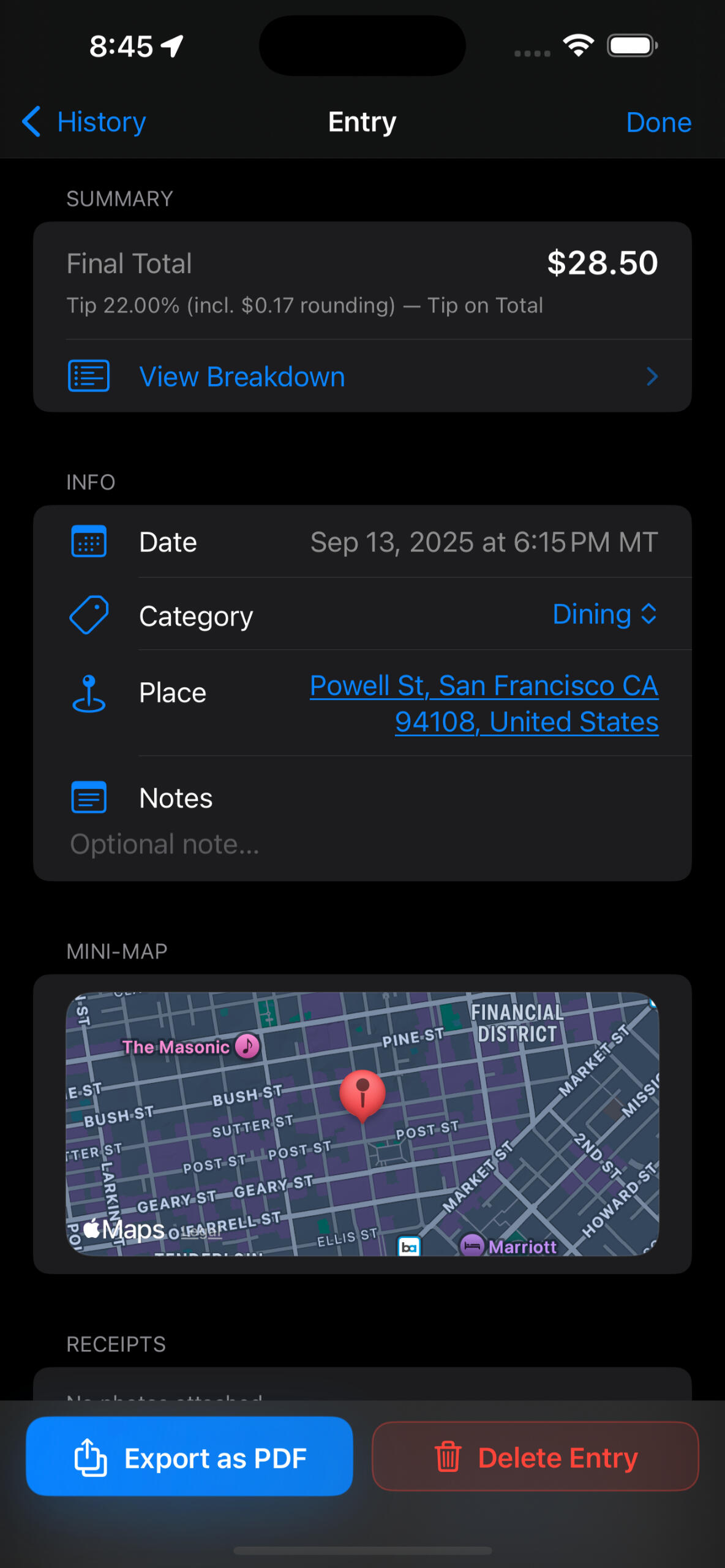
Task: Tap the $28.50 final total amount
Action: coord(602,263)
